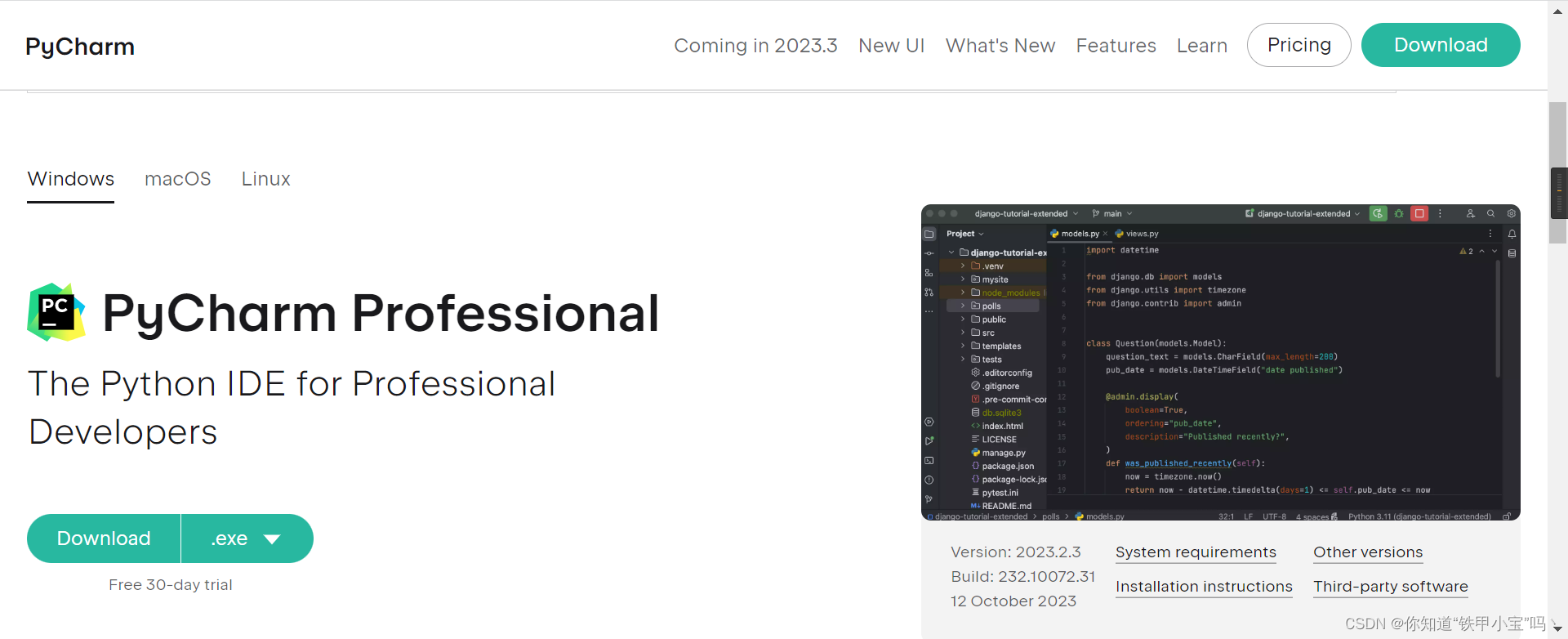
Task: Switch to the Linux tab
Action: 265,179
